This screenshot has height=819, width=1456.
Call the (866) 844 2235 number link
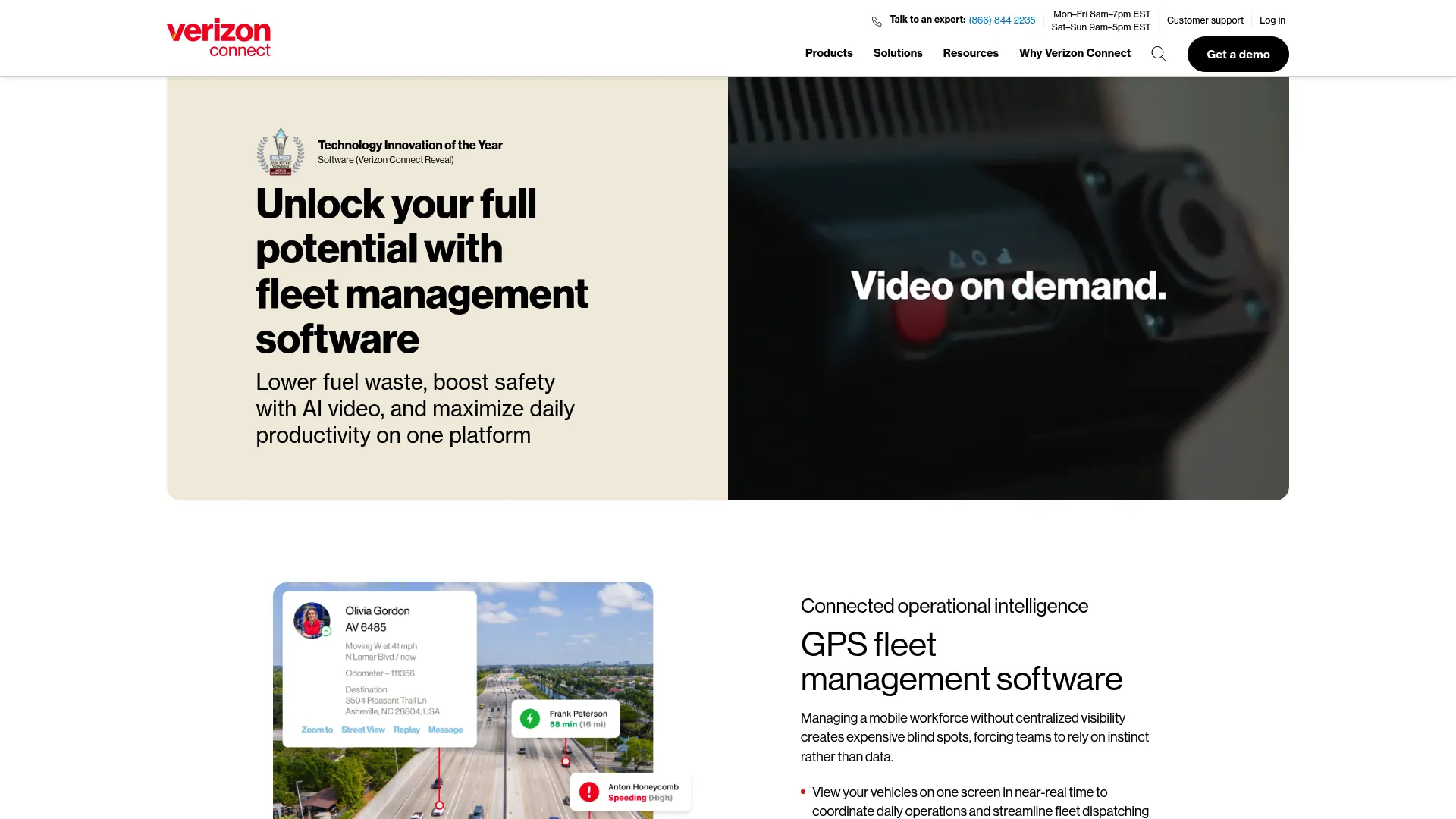[1002, 20]
